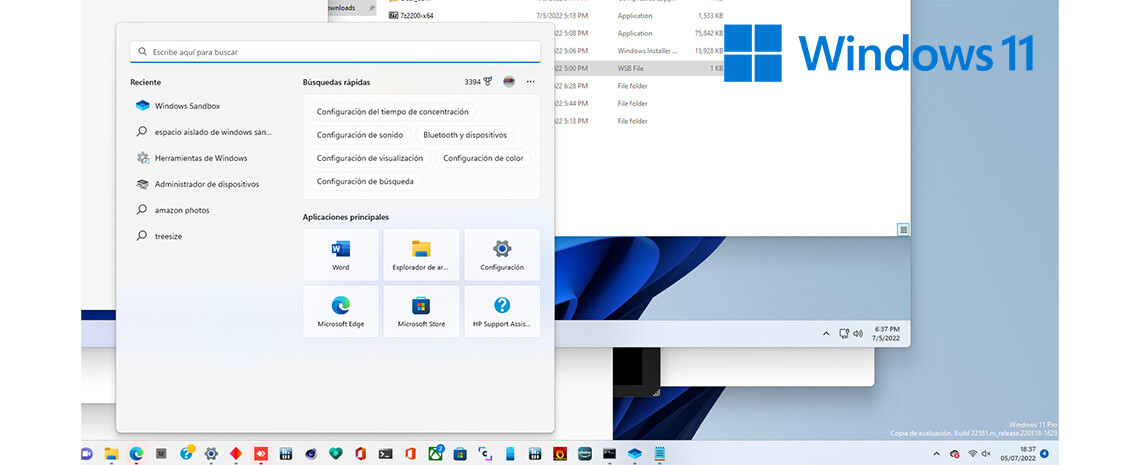Viewport: 1140px width, 465px height.
Task: Open the blue Phone Link icon on taskbar
Action: click(x=510, y=453)
